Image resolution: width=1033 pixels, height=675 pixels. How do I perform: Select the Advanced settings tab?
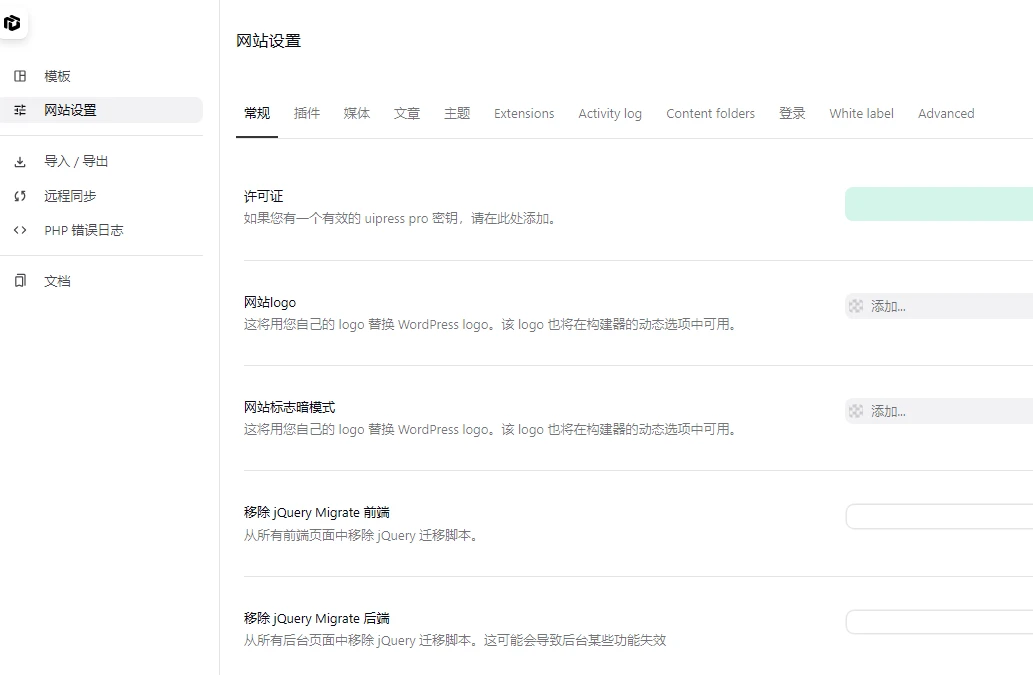(x=945, y=113)
